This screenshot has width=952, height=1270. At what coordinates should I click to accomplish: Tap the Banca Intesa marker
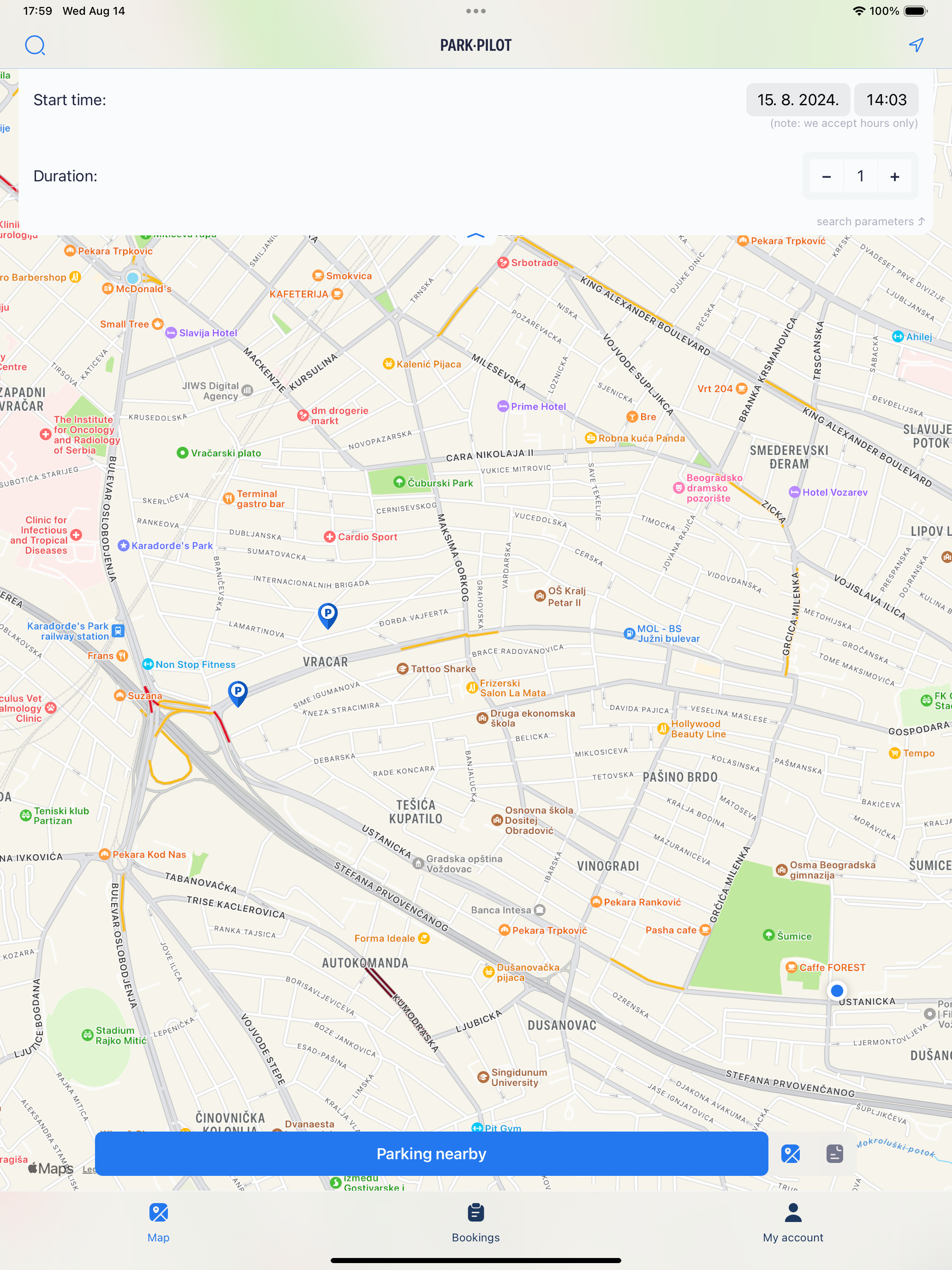539,910
